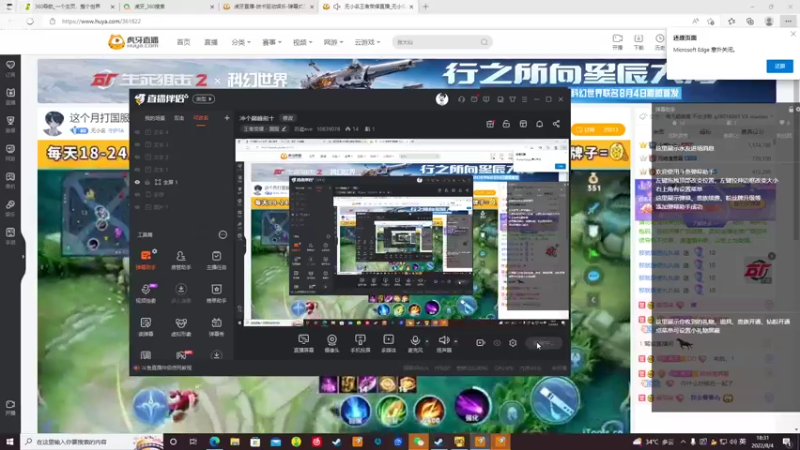Expand the speaker options arrow

456,341
